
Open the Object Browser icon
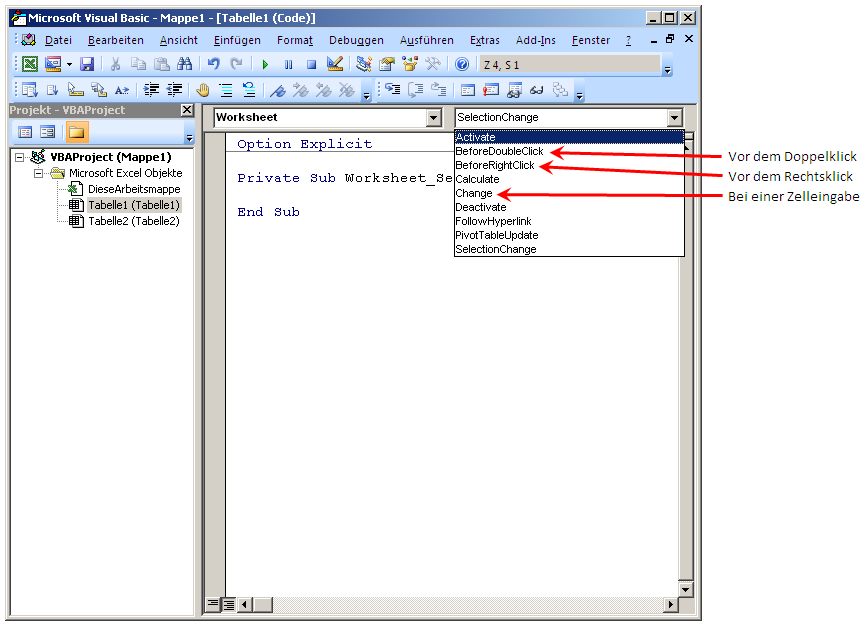(410, 64)
